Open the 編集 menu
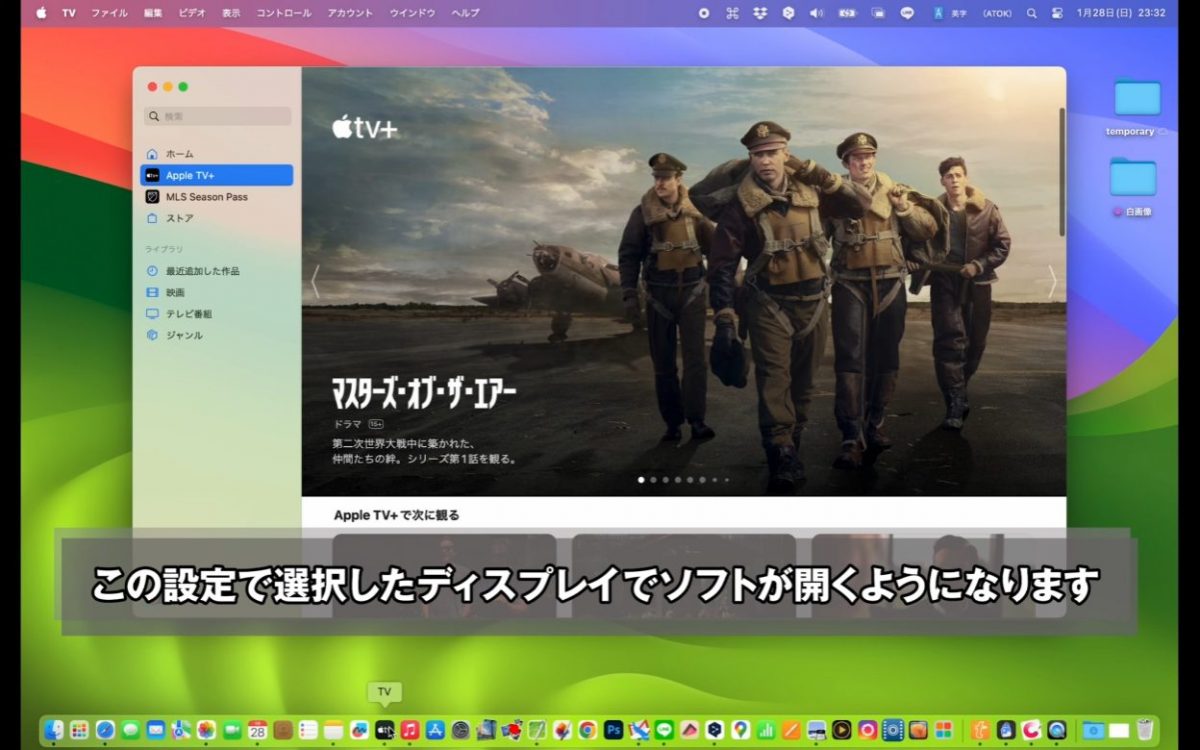This screenshot has height=750, width=1200. [x=152, y=13]
